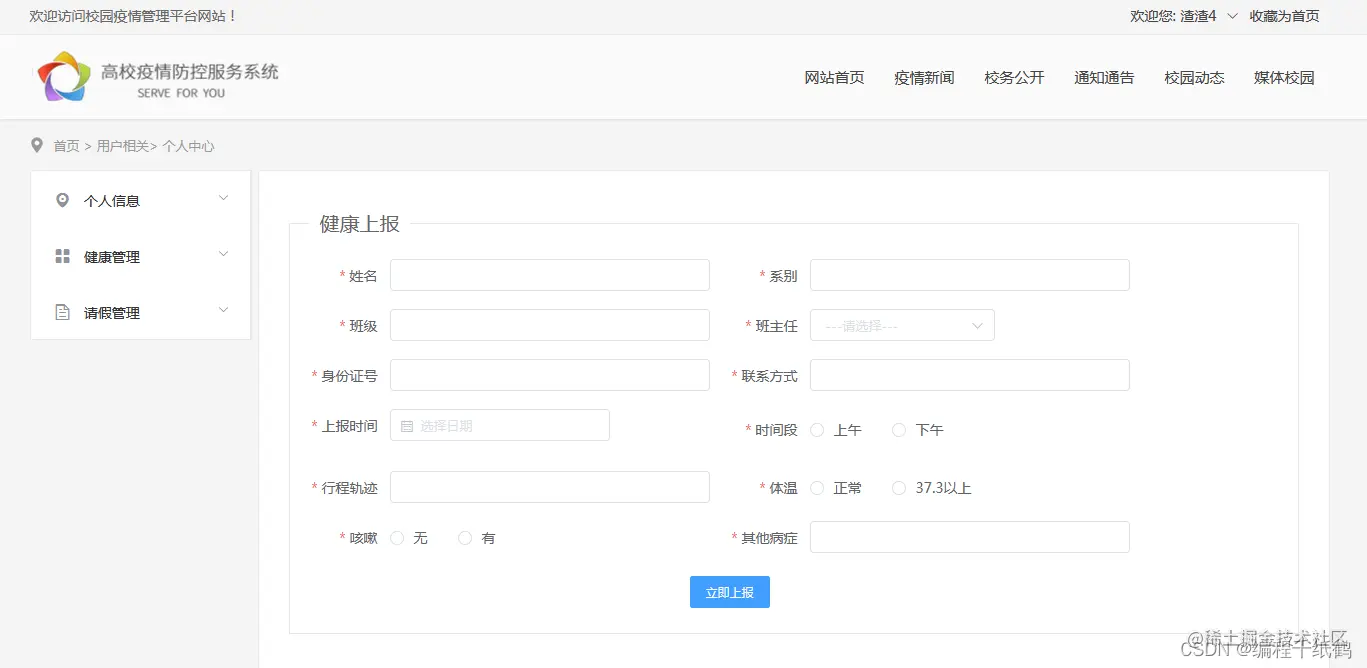Click the 身份证号 input field

point(550,375)
